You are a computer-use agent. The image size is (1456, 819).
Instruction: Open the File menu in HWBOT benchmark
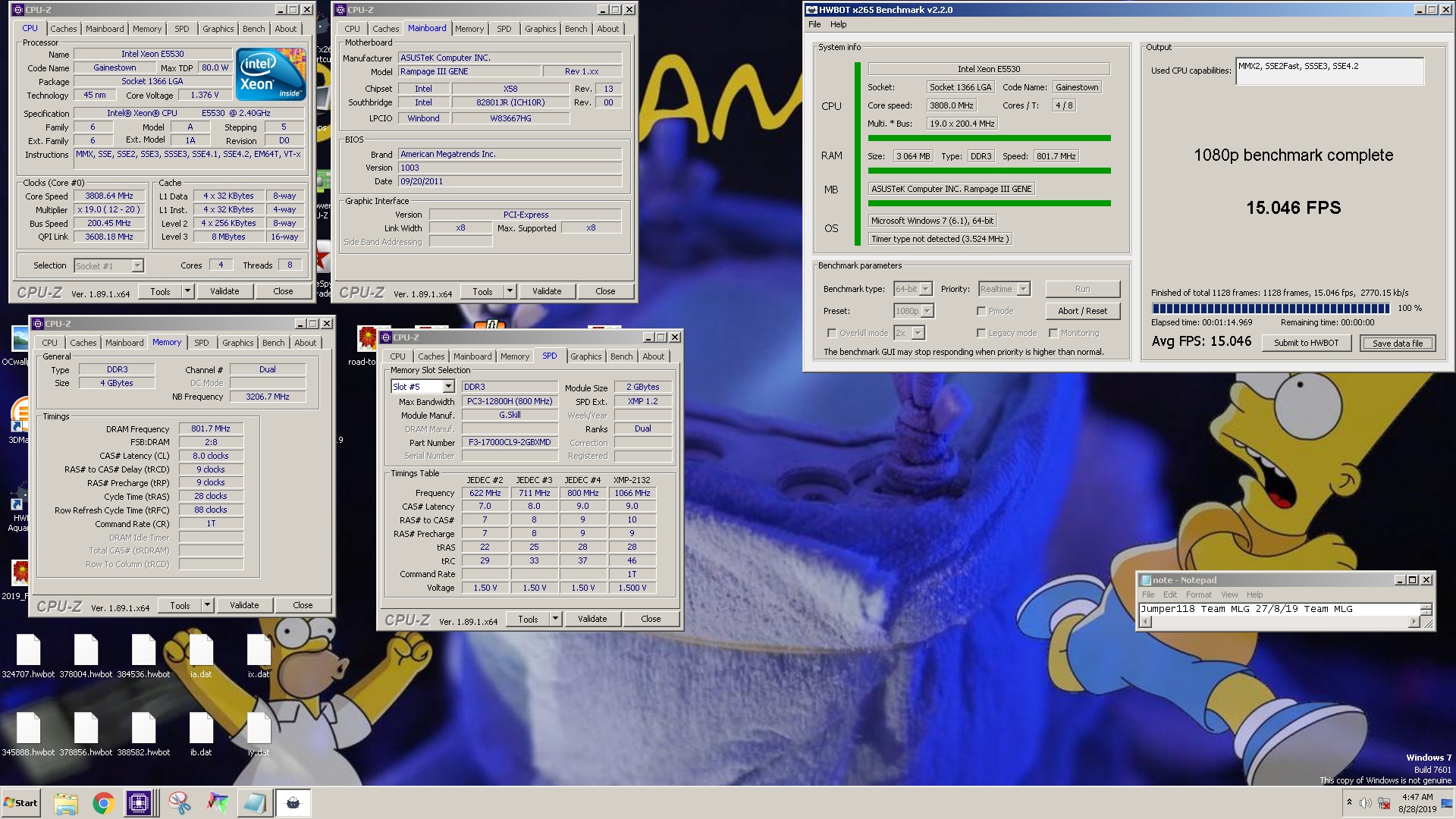[814, 24]
